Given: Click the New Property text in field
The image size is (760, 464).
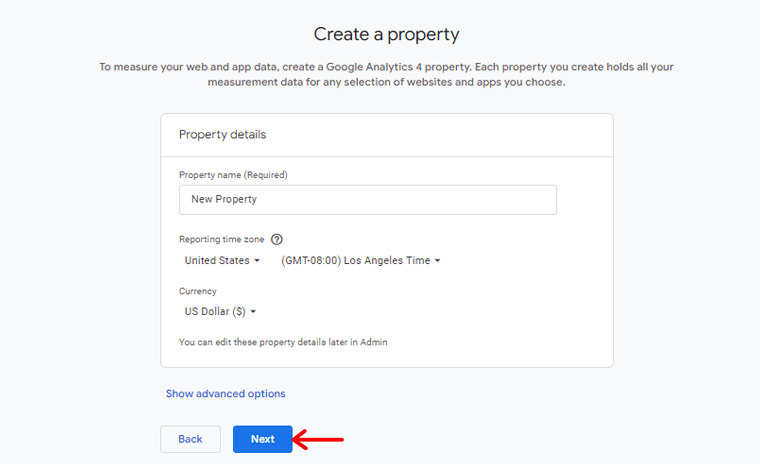Looking at the screenshot, I should [224, 199].
